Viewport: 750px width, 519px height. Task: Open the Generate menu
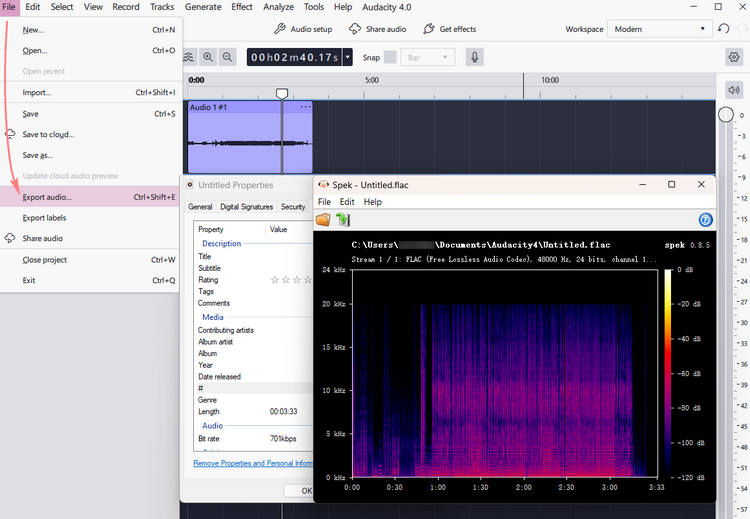[x=203, y=7]
